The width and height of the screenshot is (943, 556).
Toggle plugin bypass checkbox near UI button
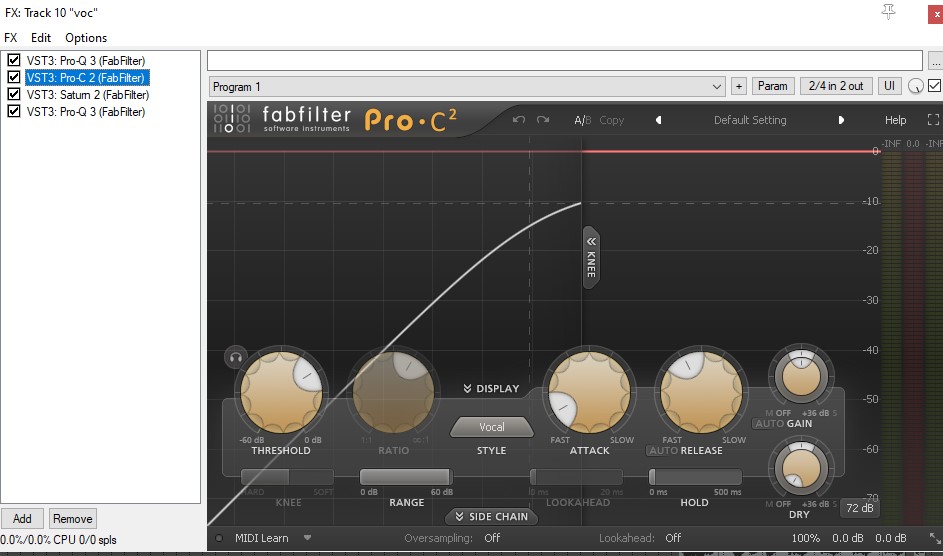[935, 86]
